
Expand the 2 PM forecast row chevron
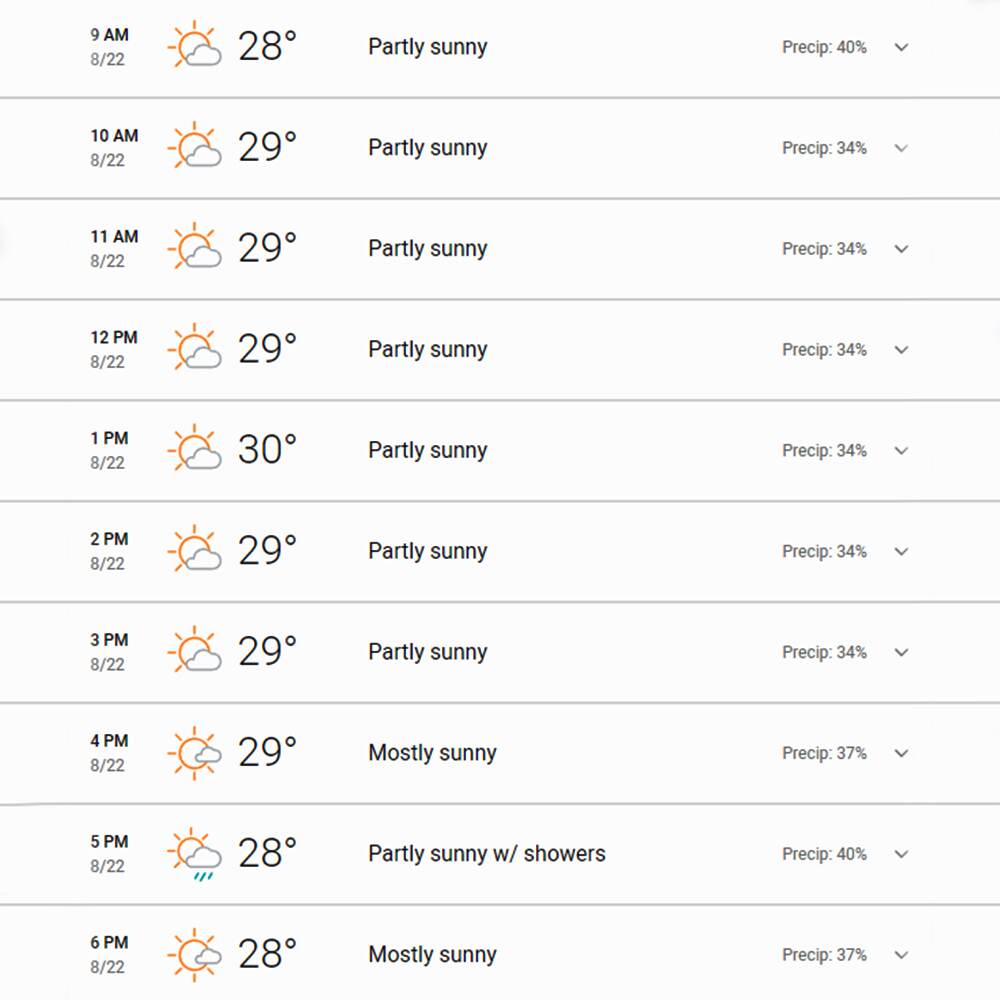pos(901,552)
